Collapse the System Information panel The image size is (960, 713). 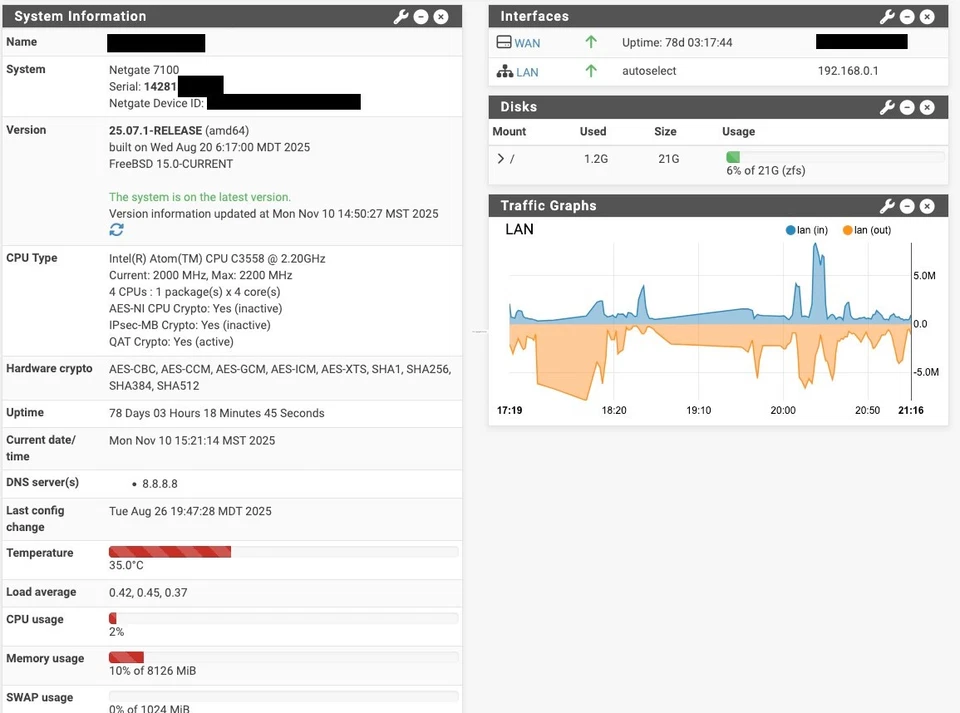coord(421,16)
